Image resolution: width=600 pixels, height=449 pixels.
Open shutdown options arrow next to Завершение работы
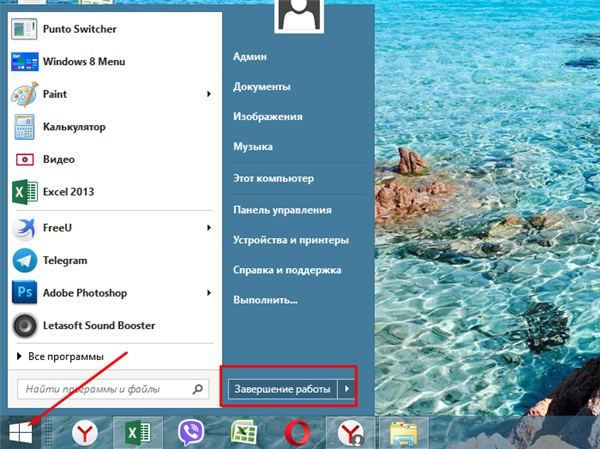click(x=347, y=389)
